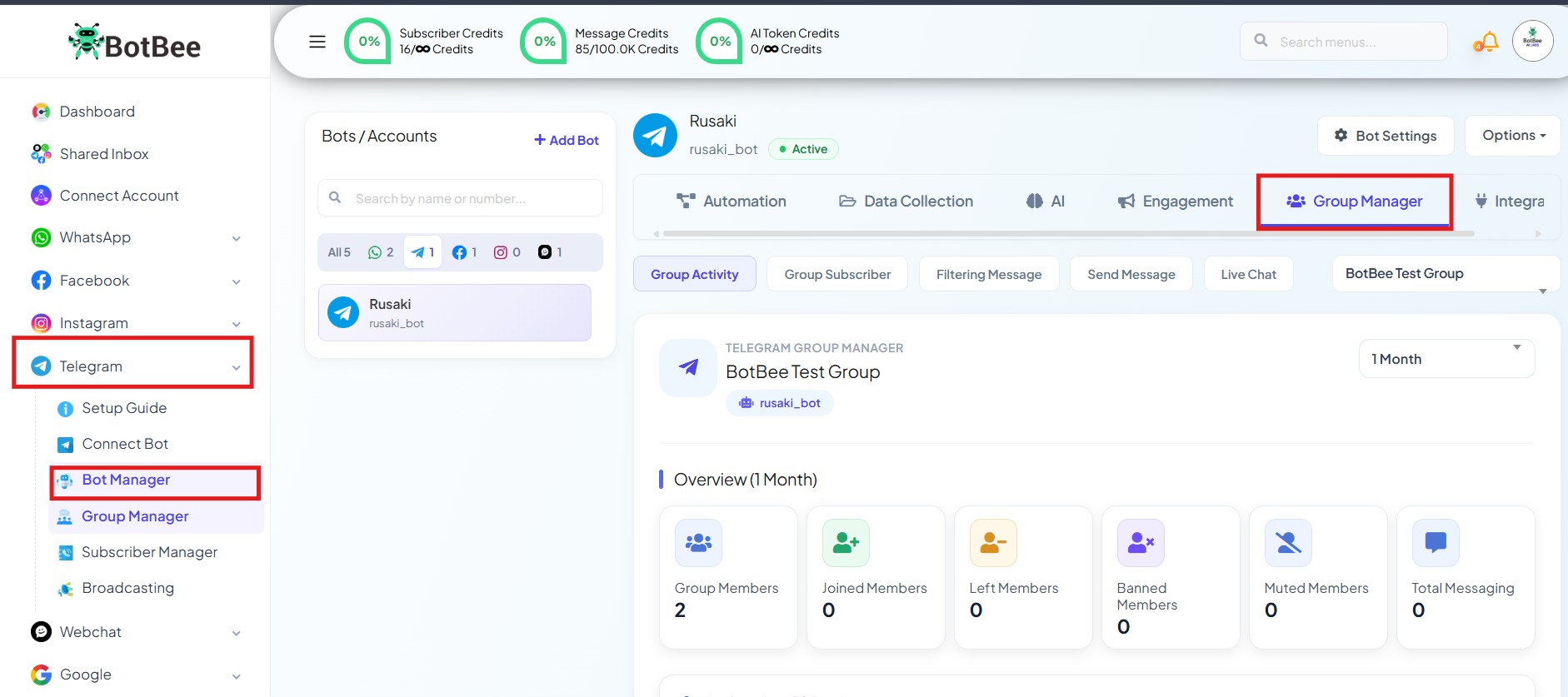1568x697 pixels.
Task: Open the 1 Month period dropdown
Action: 1447,359
